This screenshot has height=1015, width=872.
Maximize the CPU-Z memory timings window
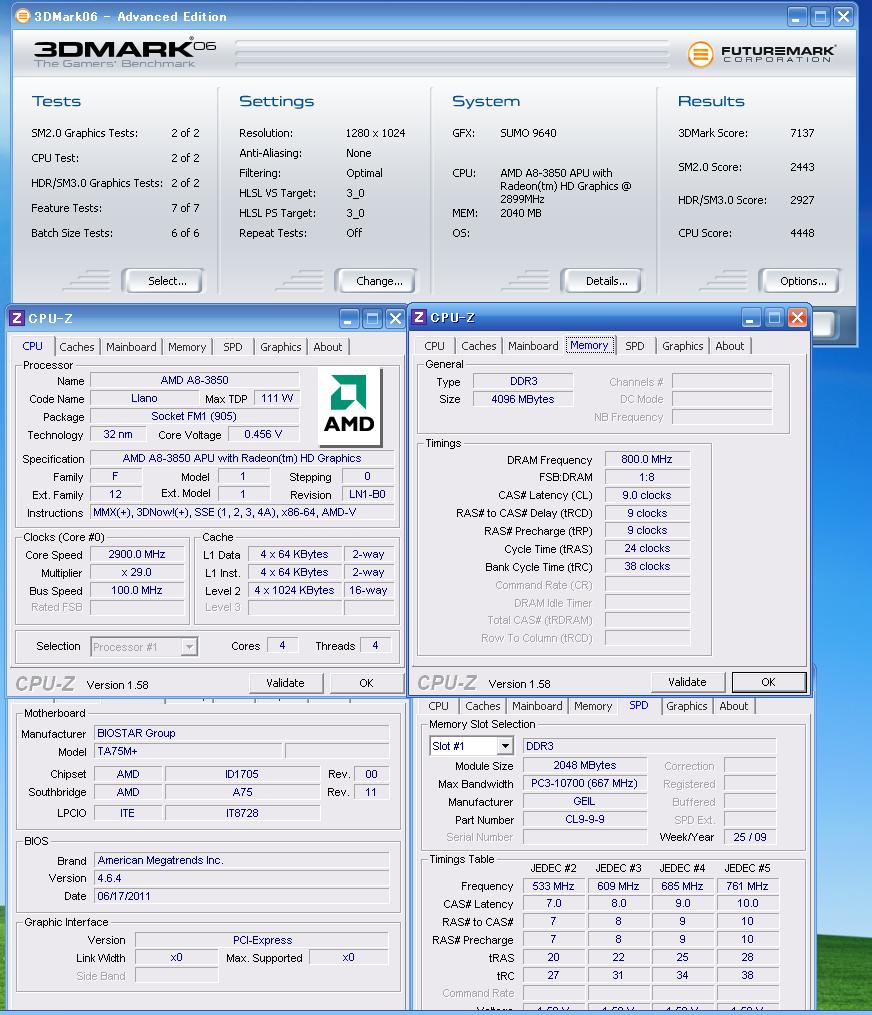[774, 318]
